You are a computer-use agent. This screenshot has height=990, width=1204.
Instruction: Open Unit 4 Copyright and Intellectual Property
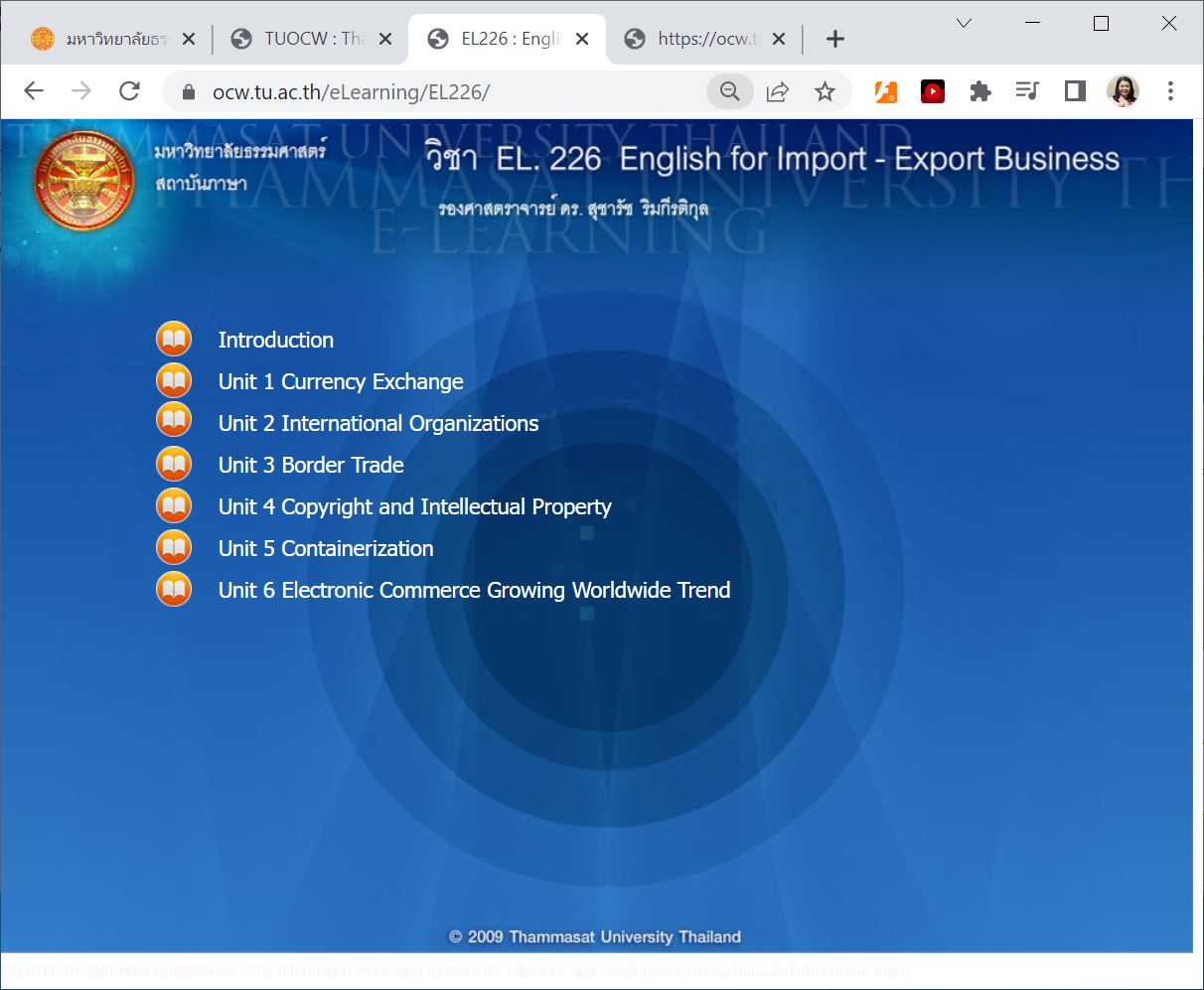point(414,506)
